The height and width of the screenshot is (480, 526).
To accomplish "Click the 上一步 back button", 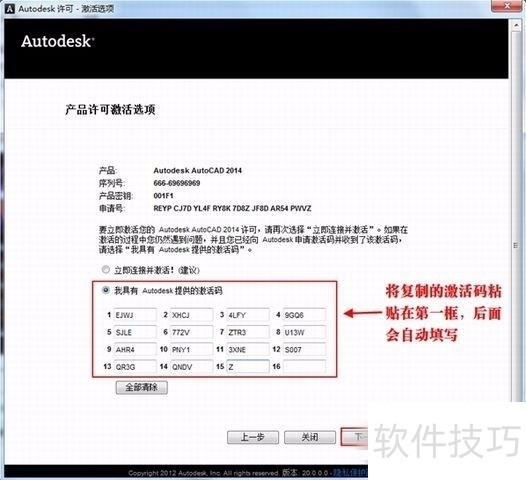I will [x=253, y=437].
